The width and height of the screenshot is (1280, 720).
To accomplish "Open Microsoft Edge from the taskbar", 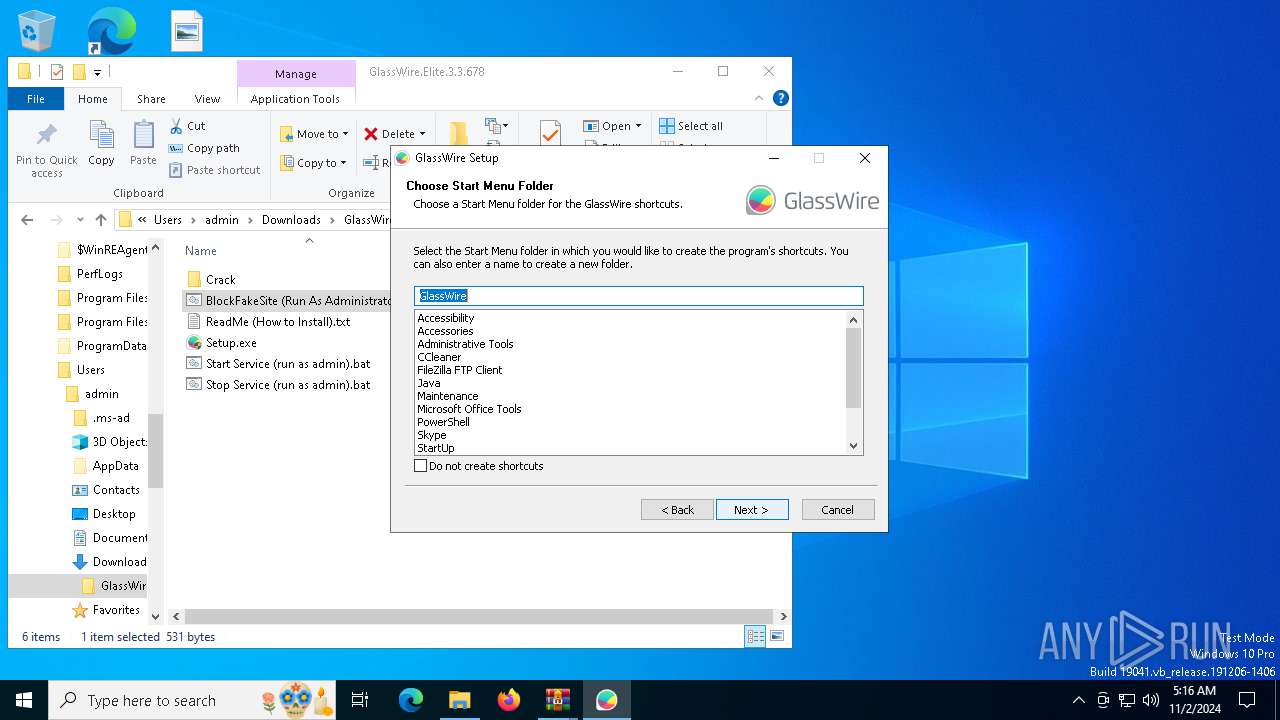I will [411, 700].
